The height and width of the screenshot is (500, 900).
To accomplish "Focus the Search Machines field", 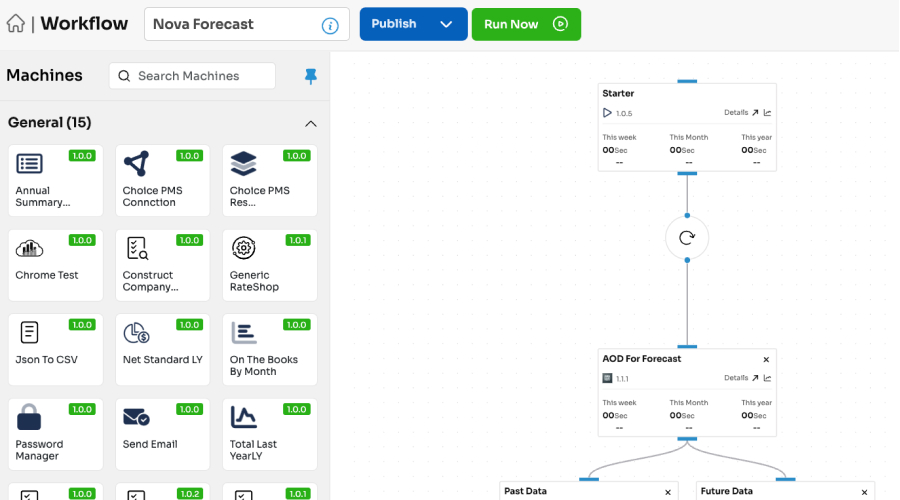I will [192, 76].
